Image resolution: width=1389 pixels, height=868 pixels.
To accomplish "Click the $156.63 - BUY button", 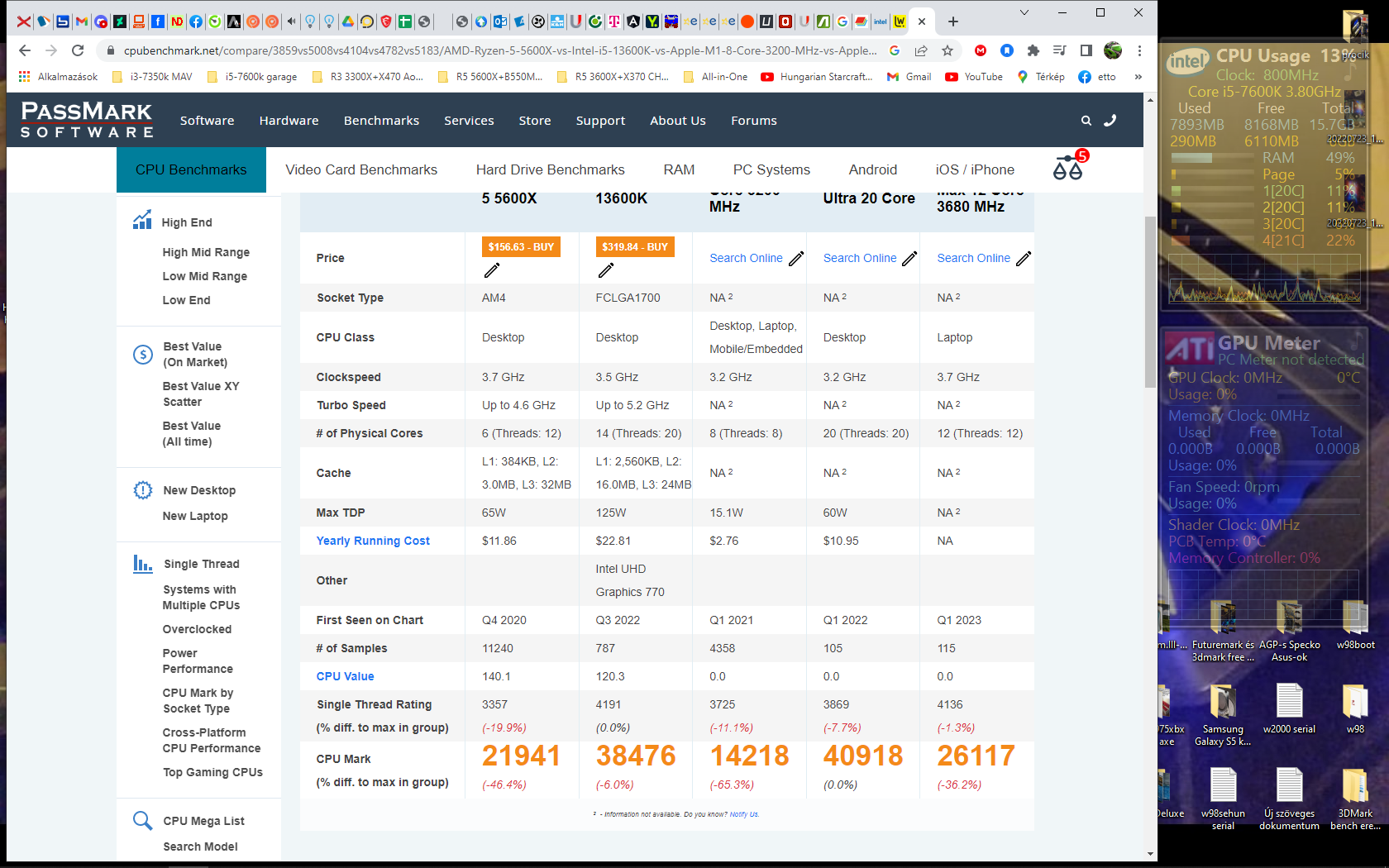I will pyautogui.click(x=521, y=246).
